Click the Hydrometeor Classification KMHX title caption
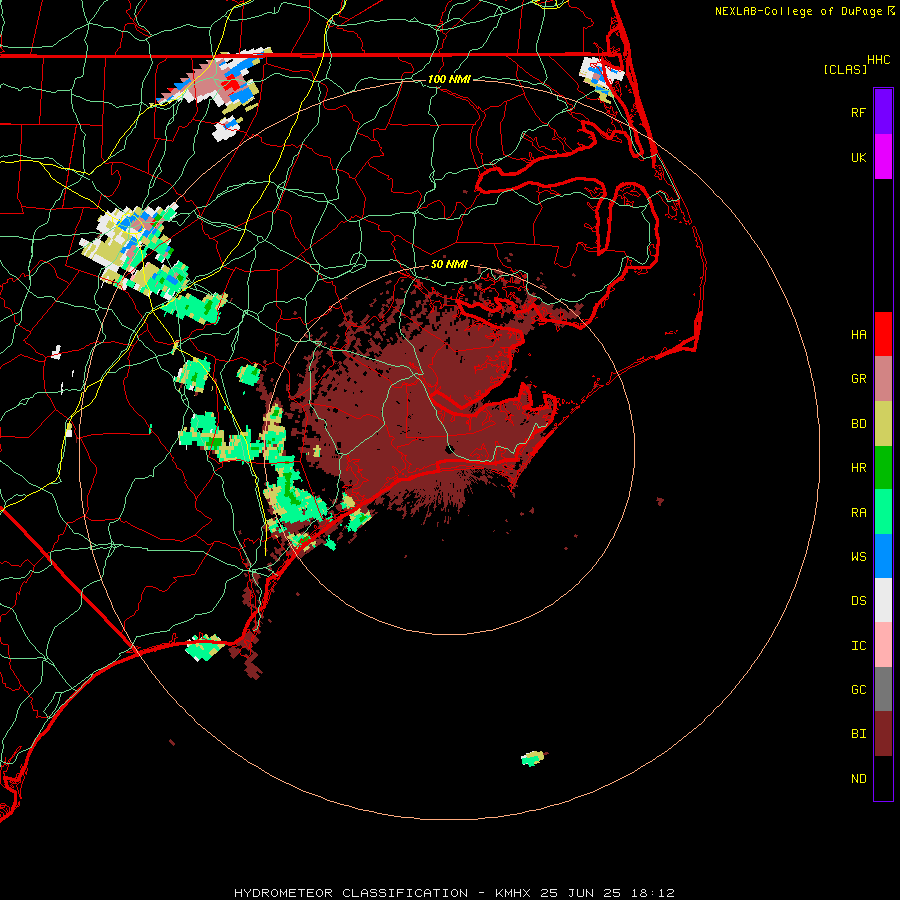 (x=454, y=893)
